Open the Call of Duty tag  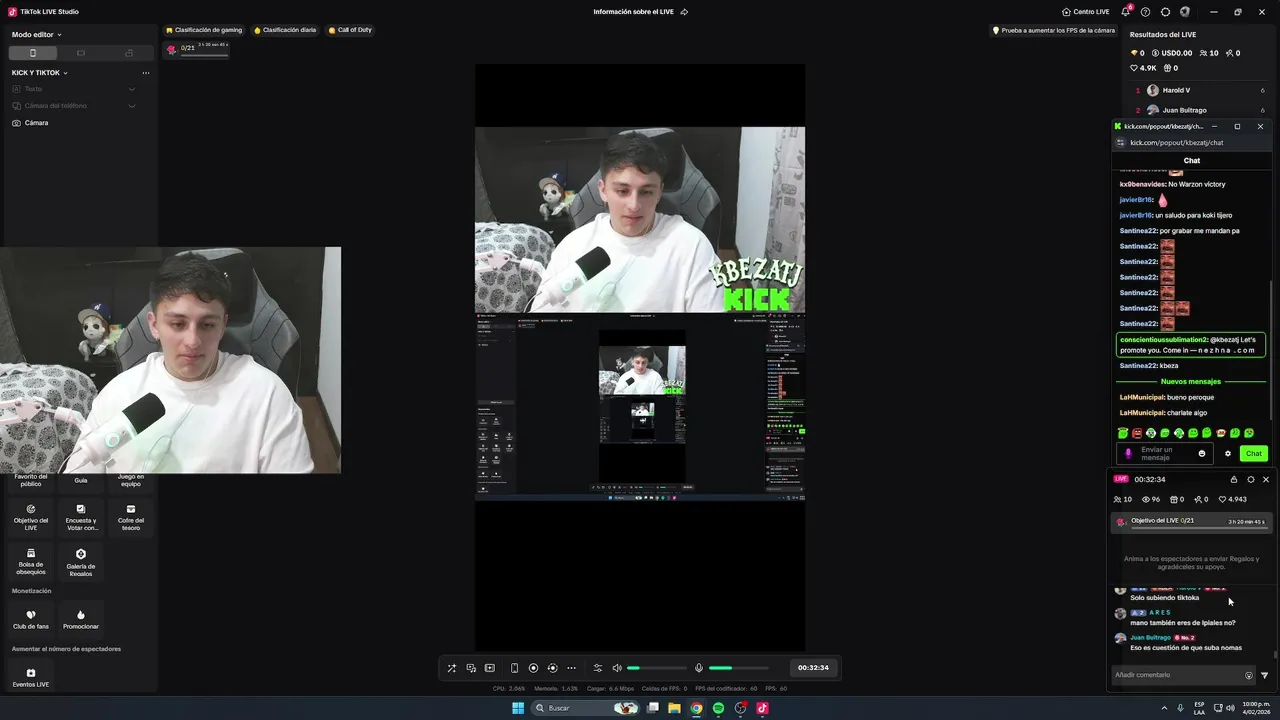[350, 30]
